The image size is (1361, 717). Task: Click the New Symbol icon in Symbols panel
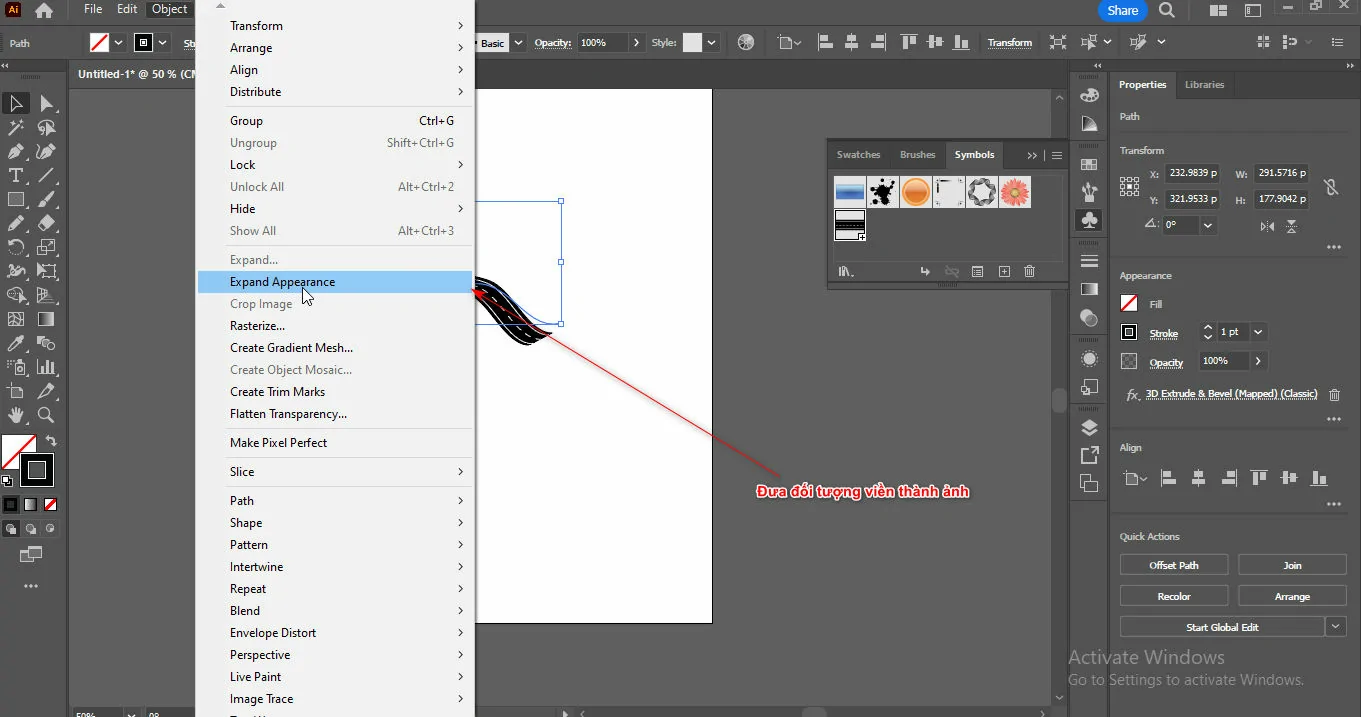tap(1005, 271)
